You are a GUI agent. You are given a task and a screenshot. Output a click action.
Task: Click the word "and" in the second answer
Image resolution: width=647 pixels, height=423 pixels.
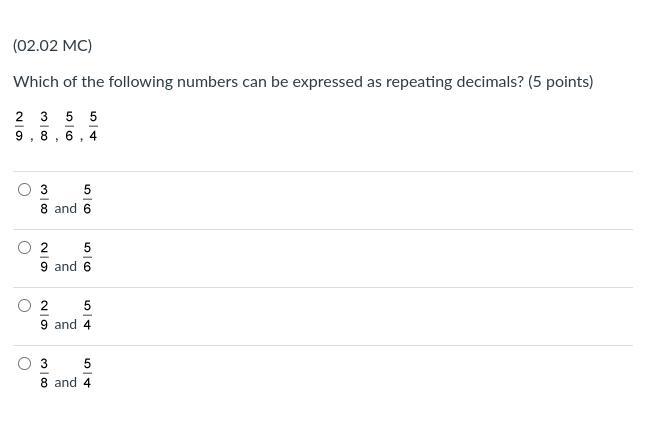pyautogui.click(x=65, y=267)
